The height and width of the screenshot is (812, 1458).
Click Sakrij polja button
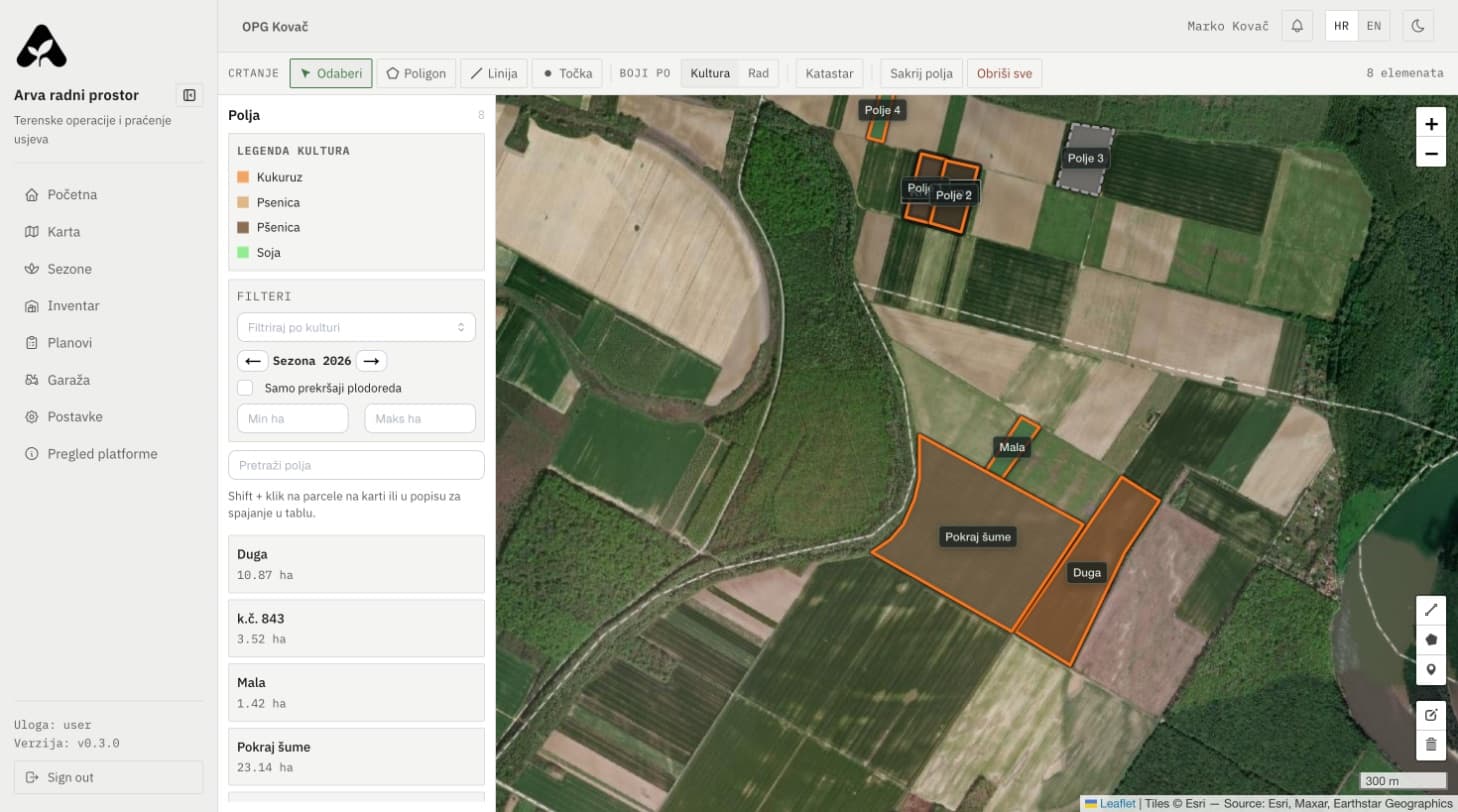[x=921, y=73]
